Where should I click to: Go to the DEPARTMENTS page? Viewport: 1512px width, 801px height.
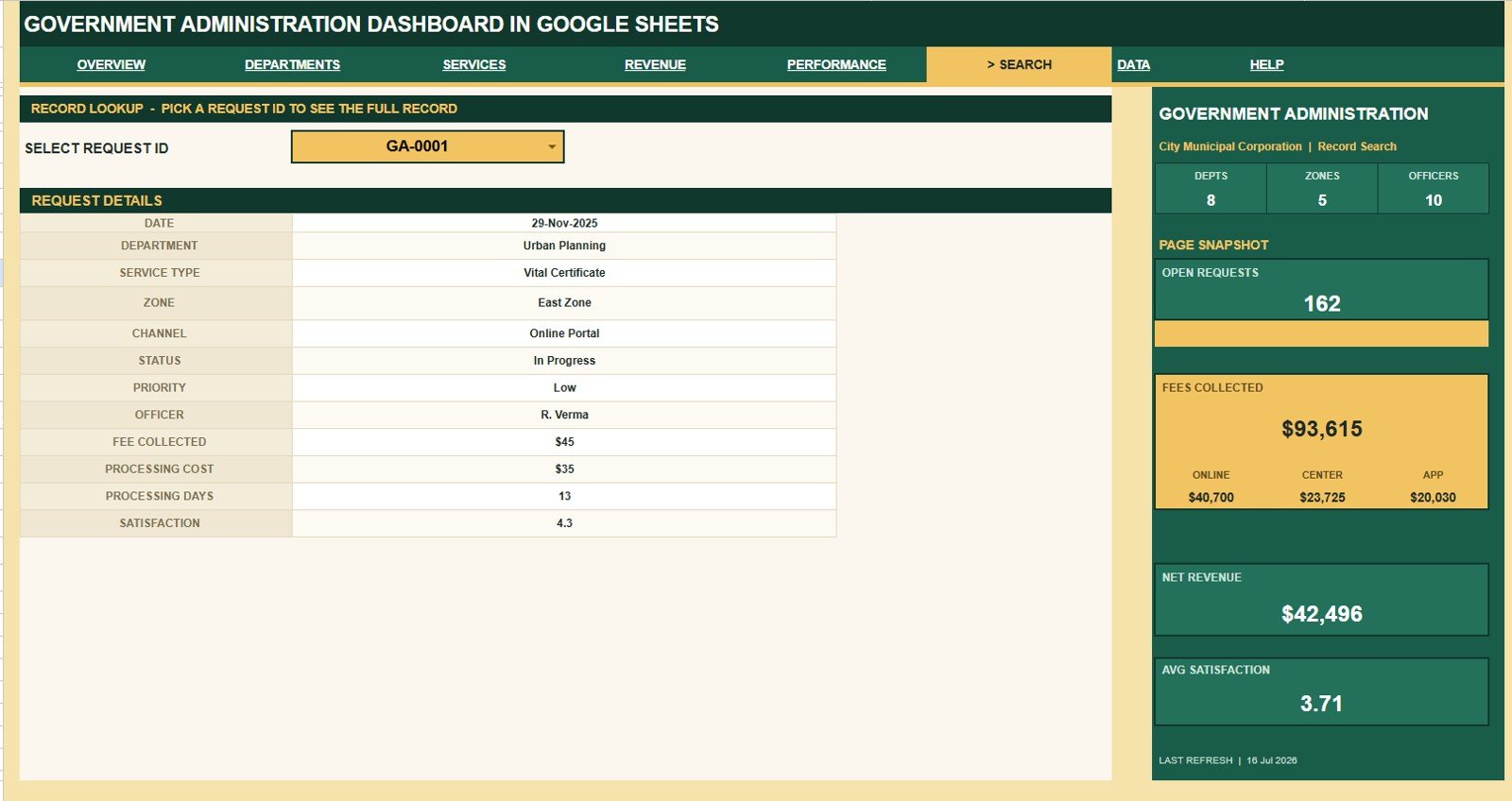pos(292,64)
